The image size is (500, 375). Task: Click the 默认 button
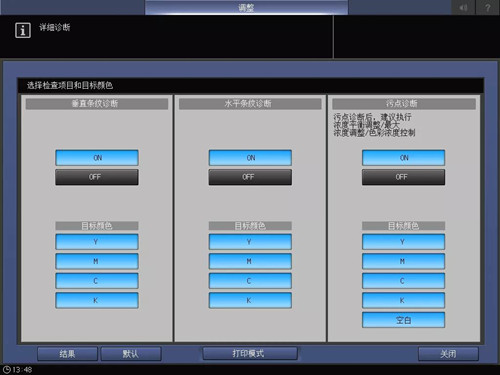(131, 354)
